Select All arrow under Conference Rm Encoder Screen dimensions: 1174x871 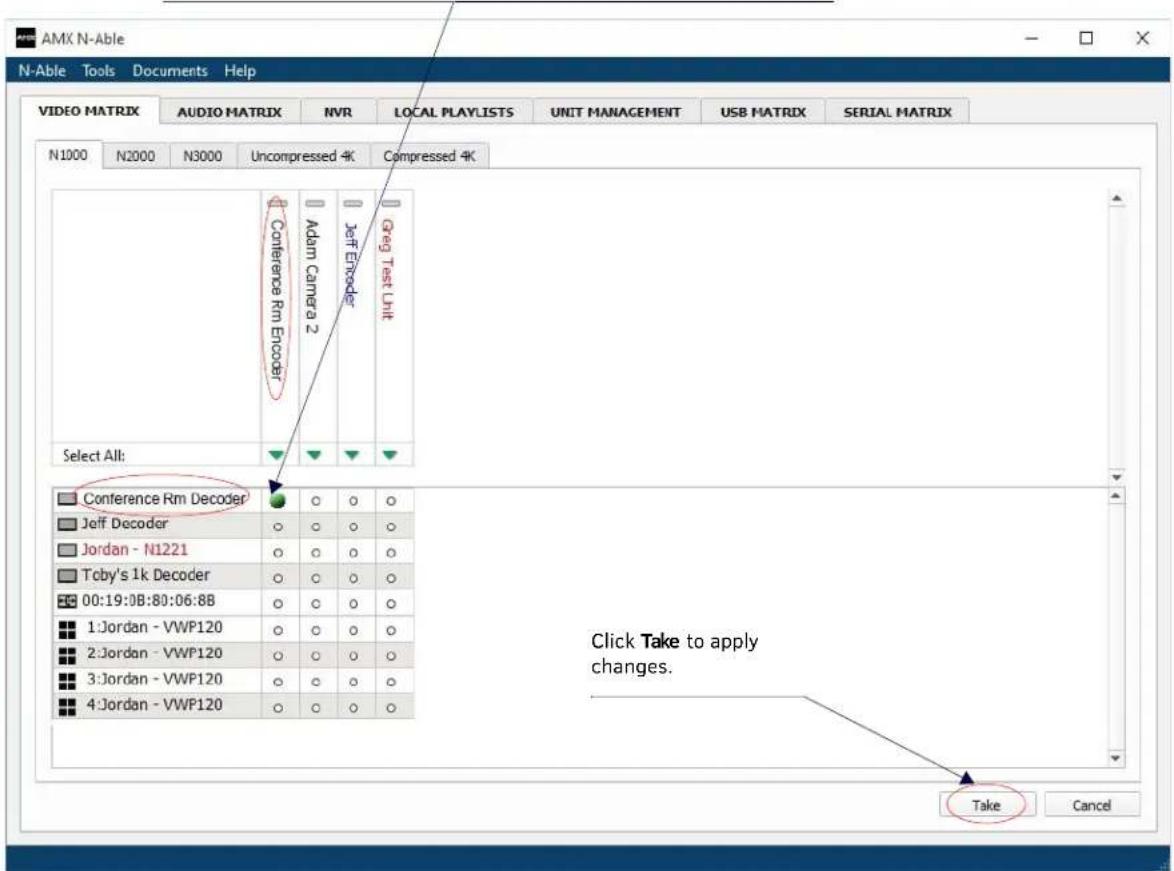(276, 455)
